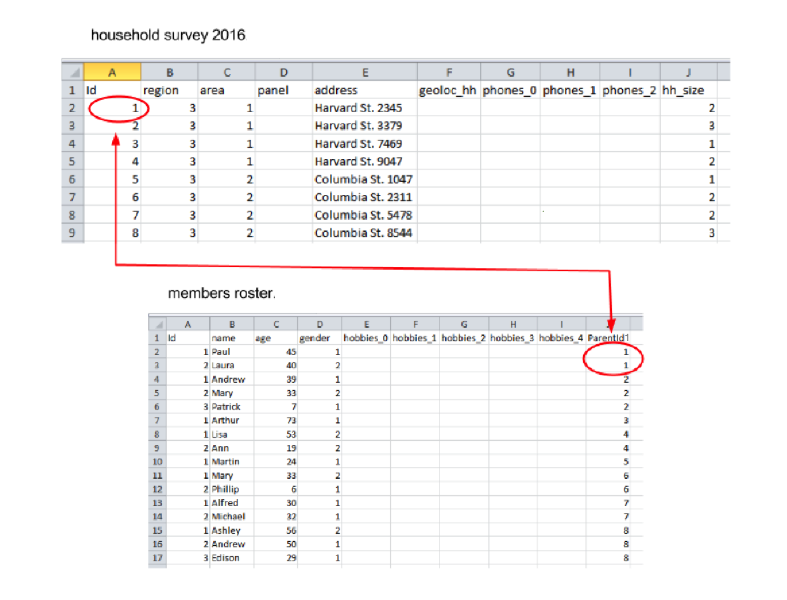Select the phones_1 header cell
Viewport: 787px width, 600px height.
(570, 90)
